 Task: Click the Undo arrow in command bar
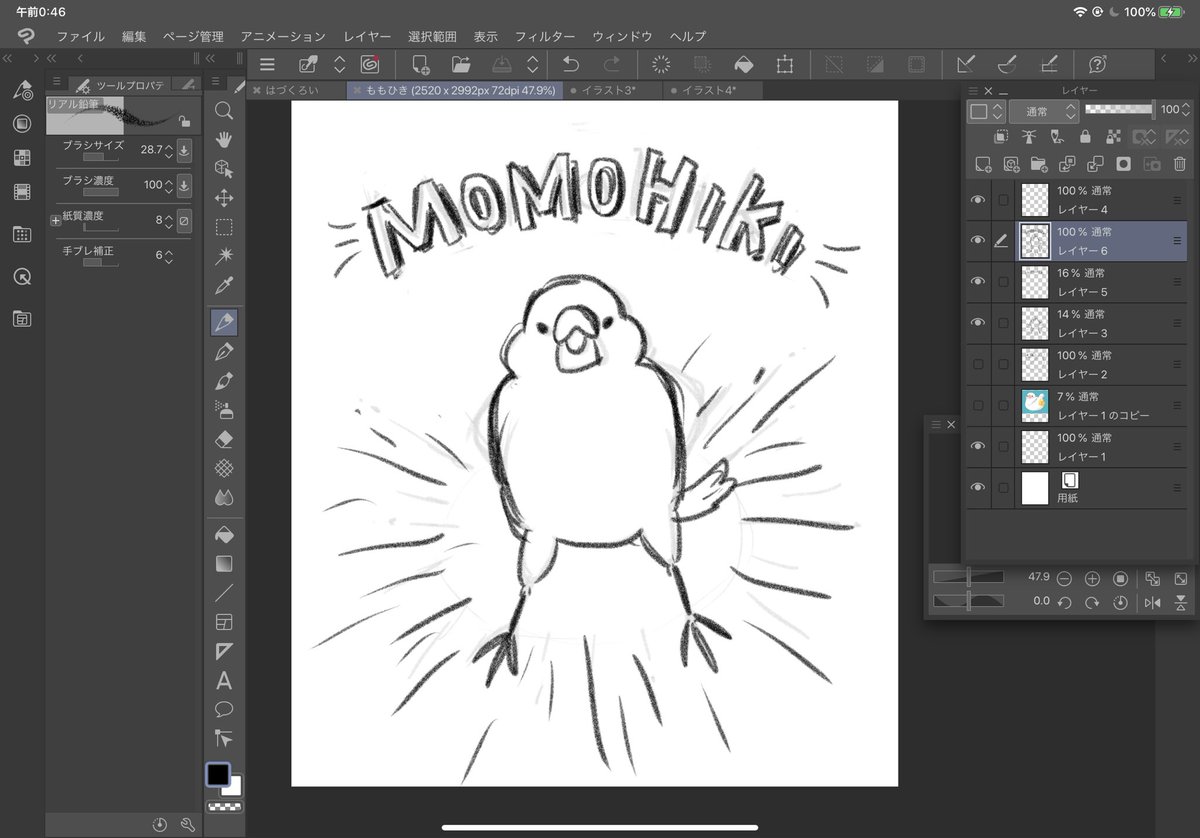point(570,65)
